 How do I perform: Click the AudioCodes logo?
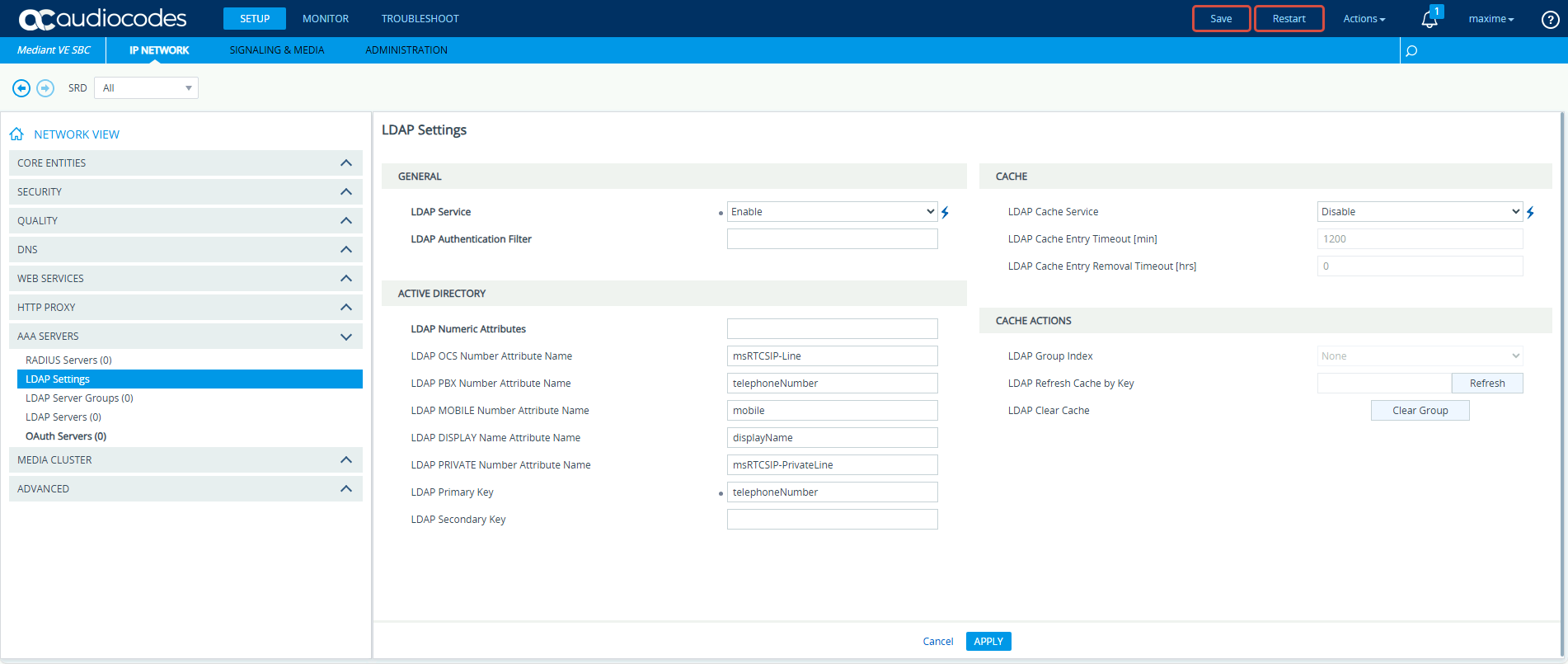click(x=103, y=19)
